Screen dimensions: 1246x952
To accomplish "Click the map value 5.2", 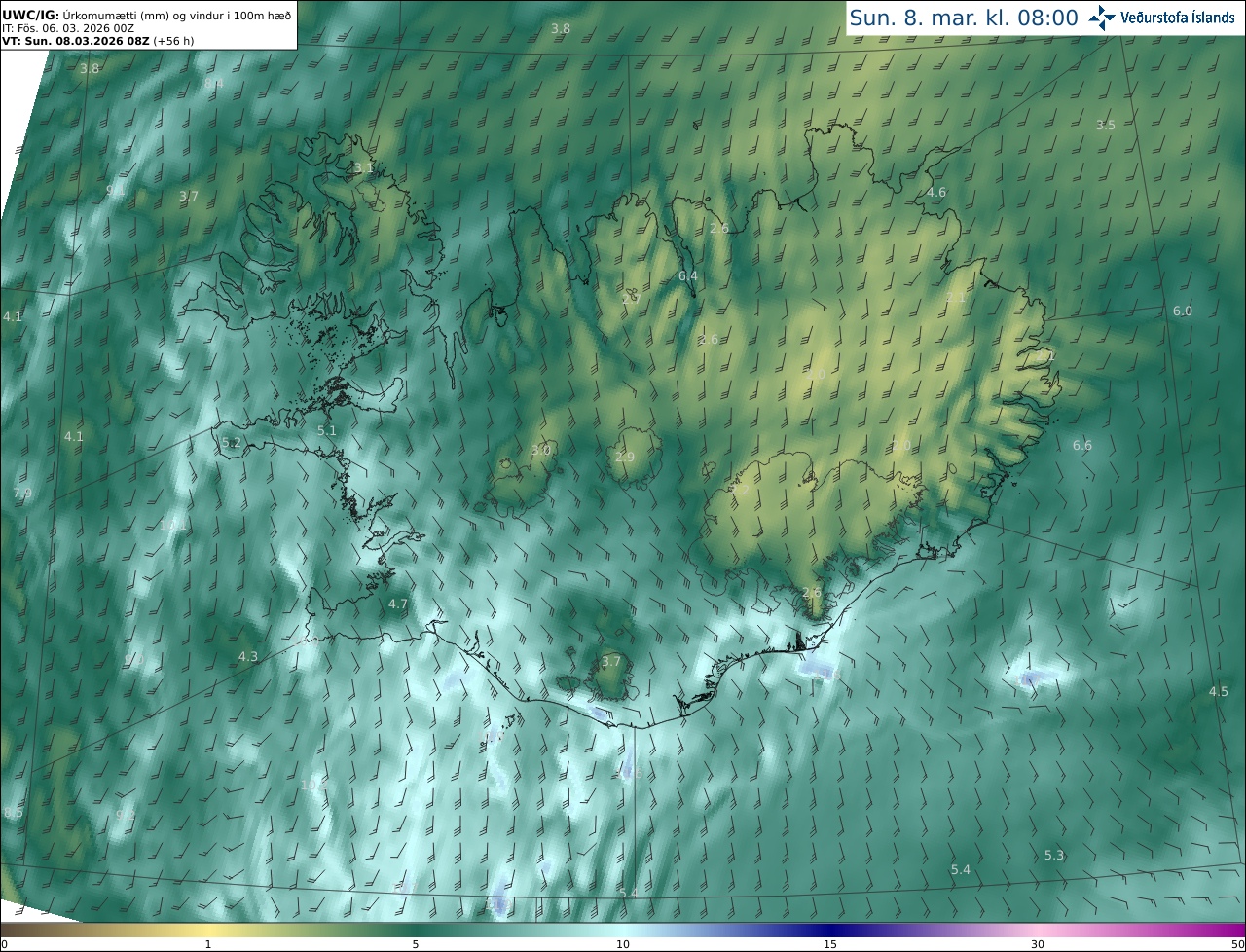I will (x=232, y=442).
